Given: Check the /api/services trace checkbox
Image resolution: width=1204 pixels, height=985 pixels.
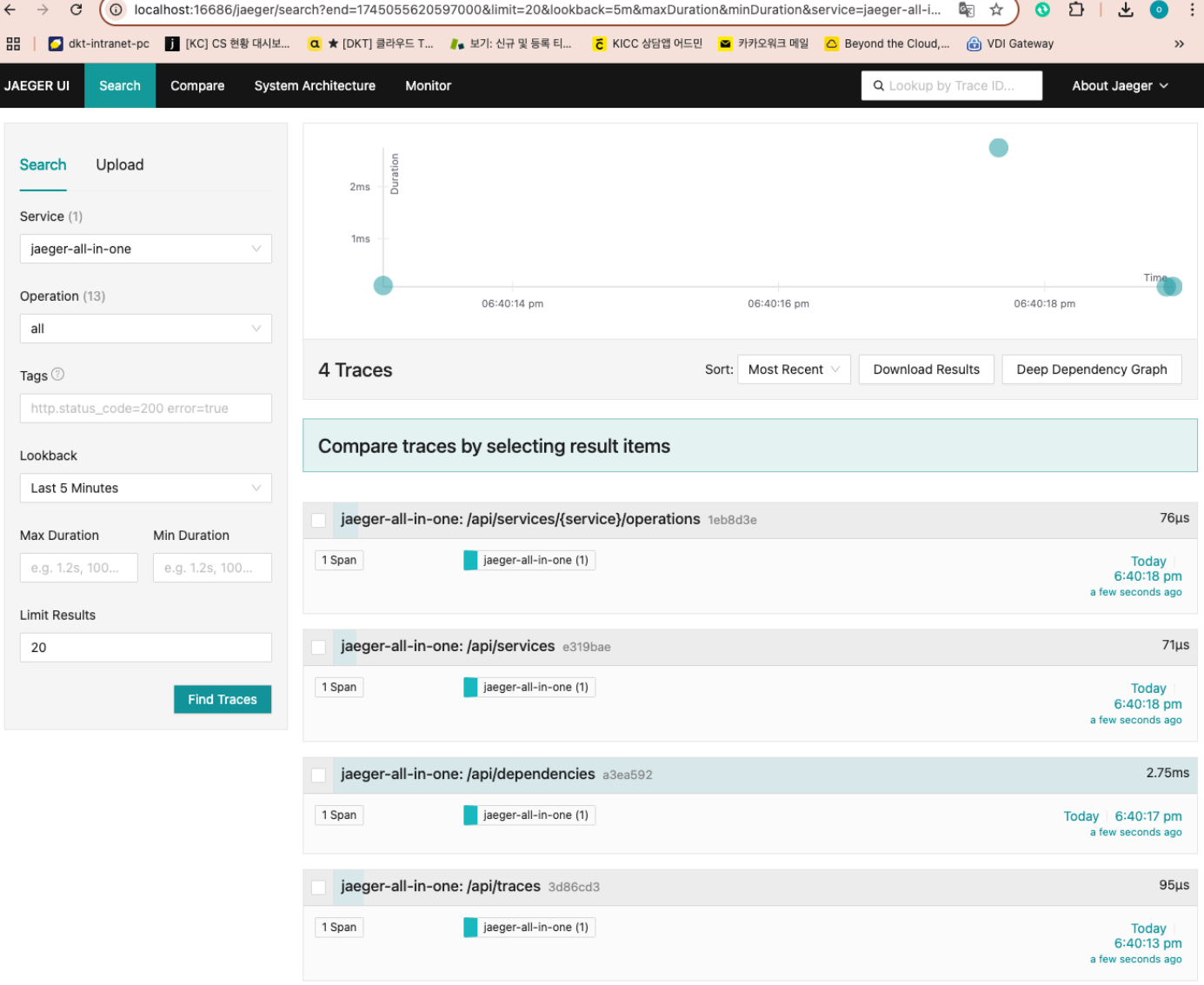Looking at the screenshot, I should coord(319,647).
